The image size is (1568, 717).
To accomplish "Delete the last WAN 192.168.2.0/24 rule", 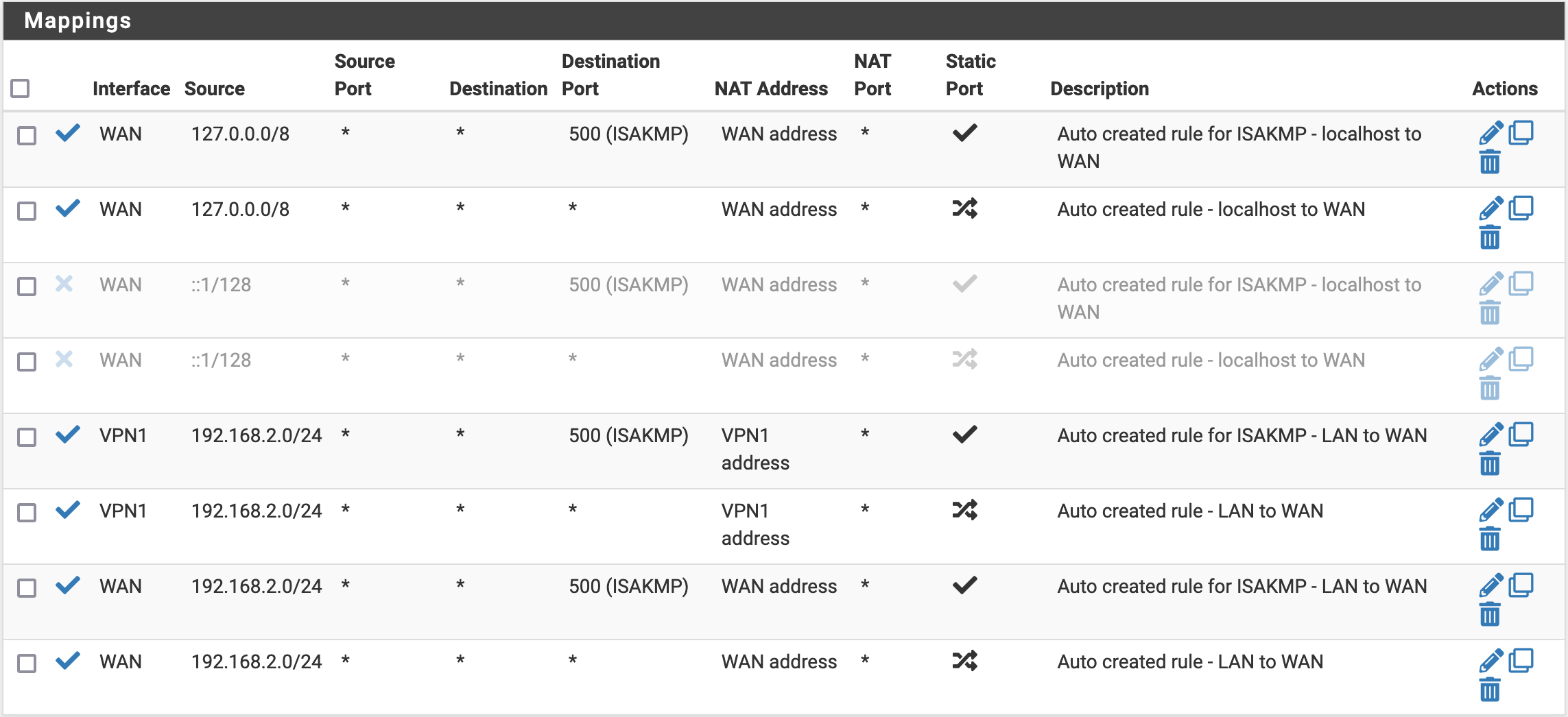I will pos(1490,690).
